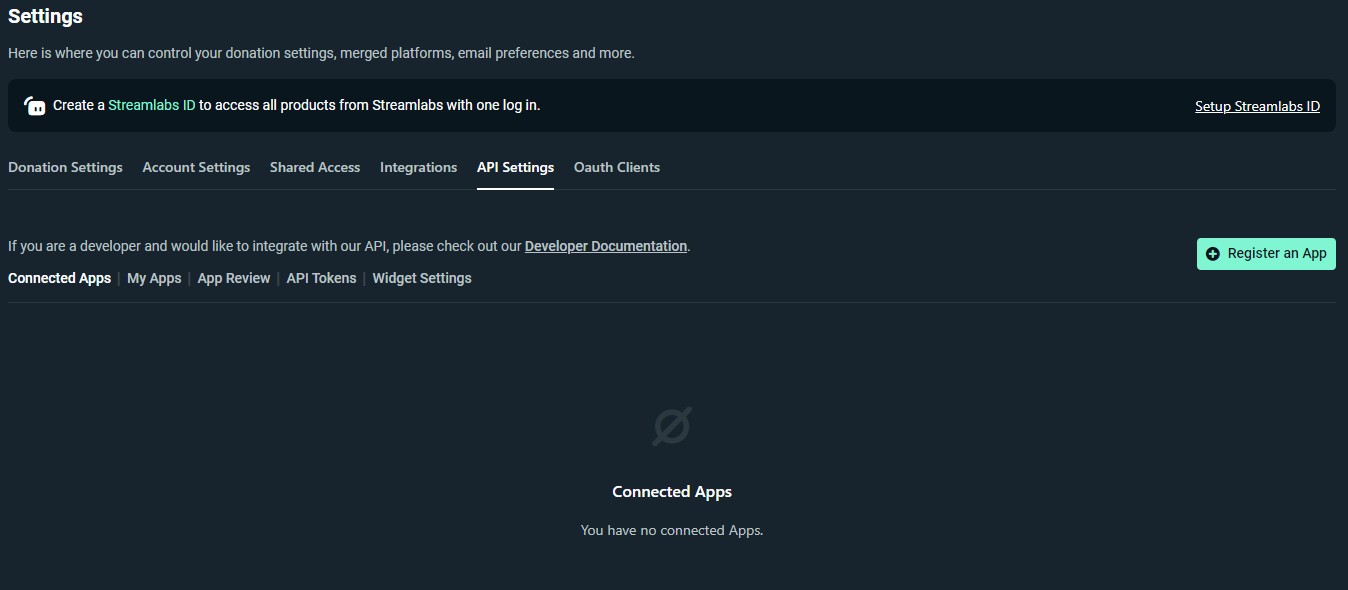Show the API Tokens sub-tab
Screen dimensions: 1348x590
point(321,278)
